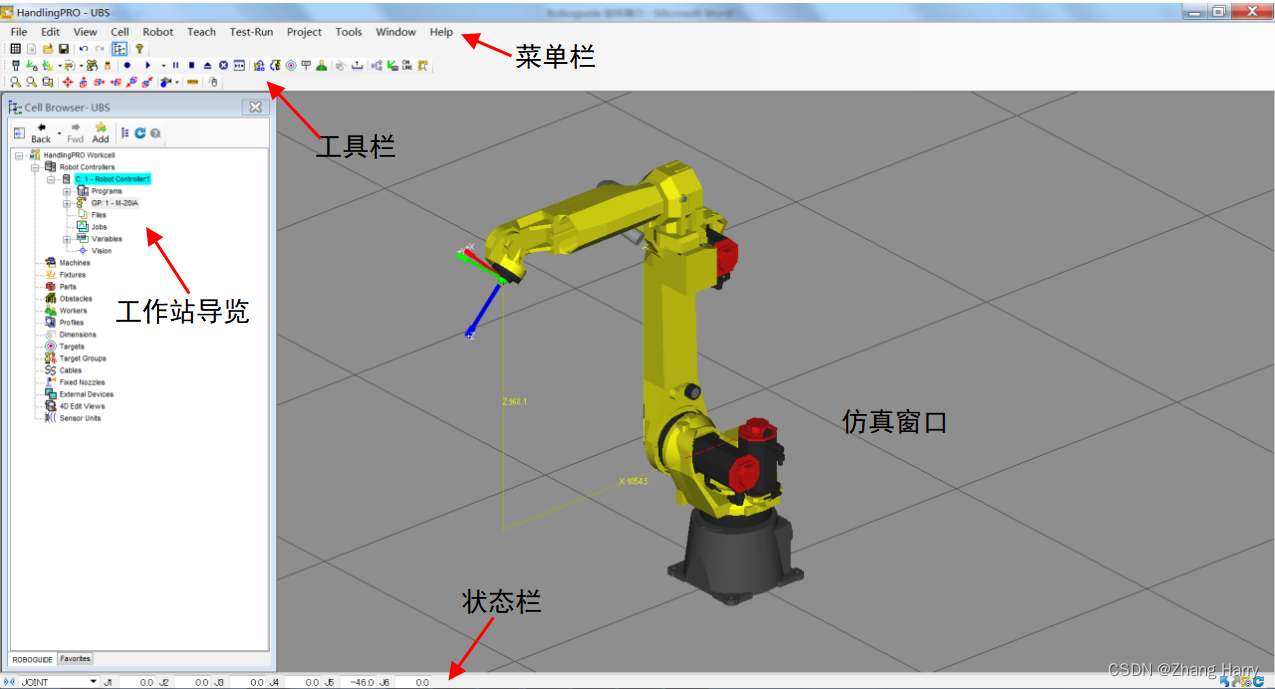Image resolution: width=1275 pixels, height=689 pixels.
Task: Switch to the ROBOGUIDE tab
Action: (x=32, y=660)
